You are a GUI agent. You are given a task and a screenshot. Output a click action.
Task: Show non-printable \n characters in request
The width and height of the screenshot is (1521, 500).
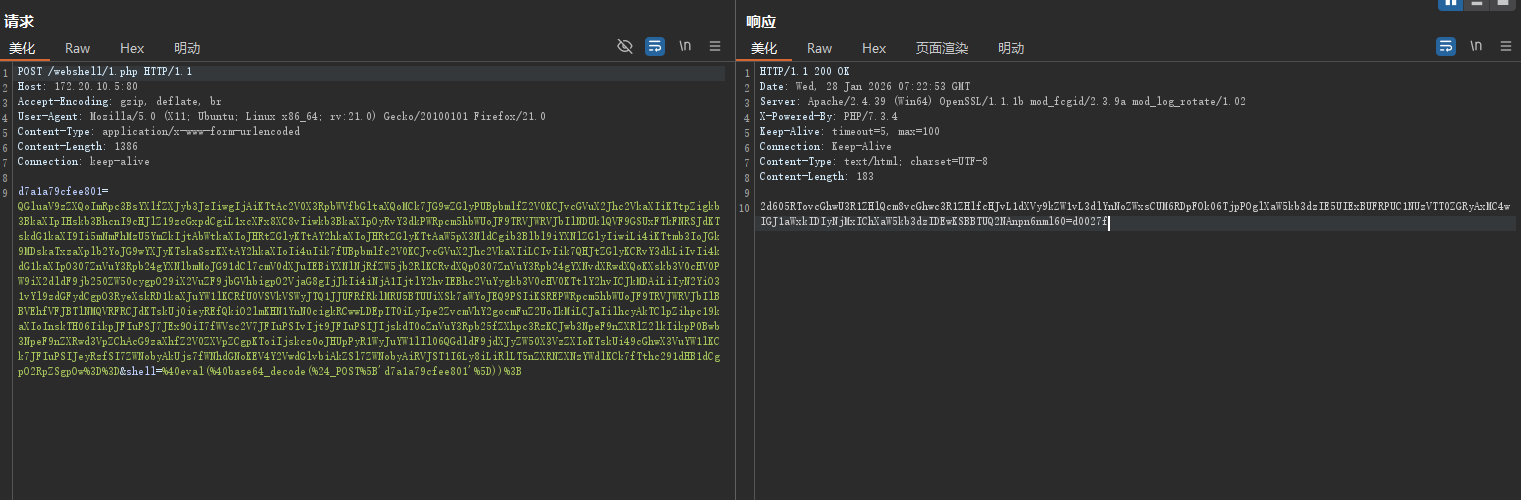(x=685, y=46)
